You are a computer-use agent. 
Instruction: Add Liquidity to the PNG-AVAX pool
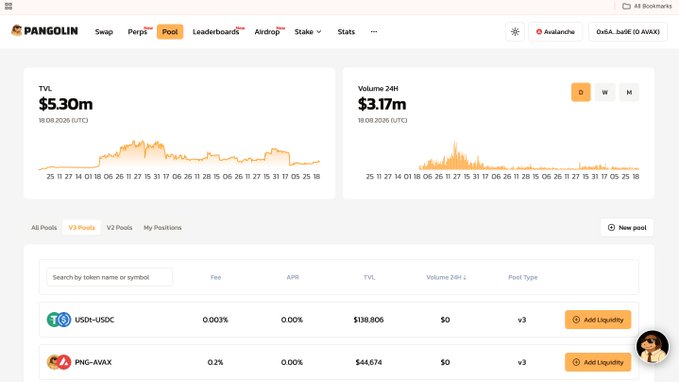point(598,362)
